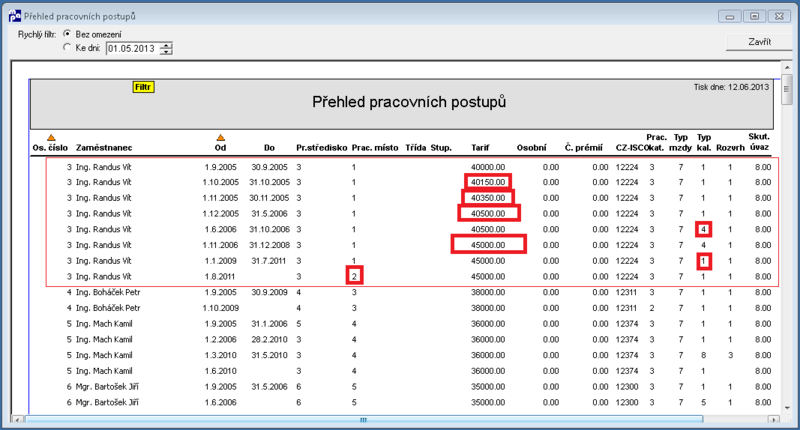Click end date 30.9.2009

(269, 292)
